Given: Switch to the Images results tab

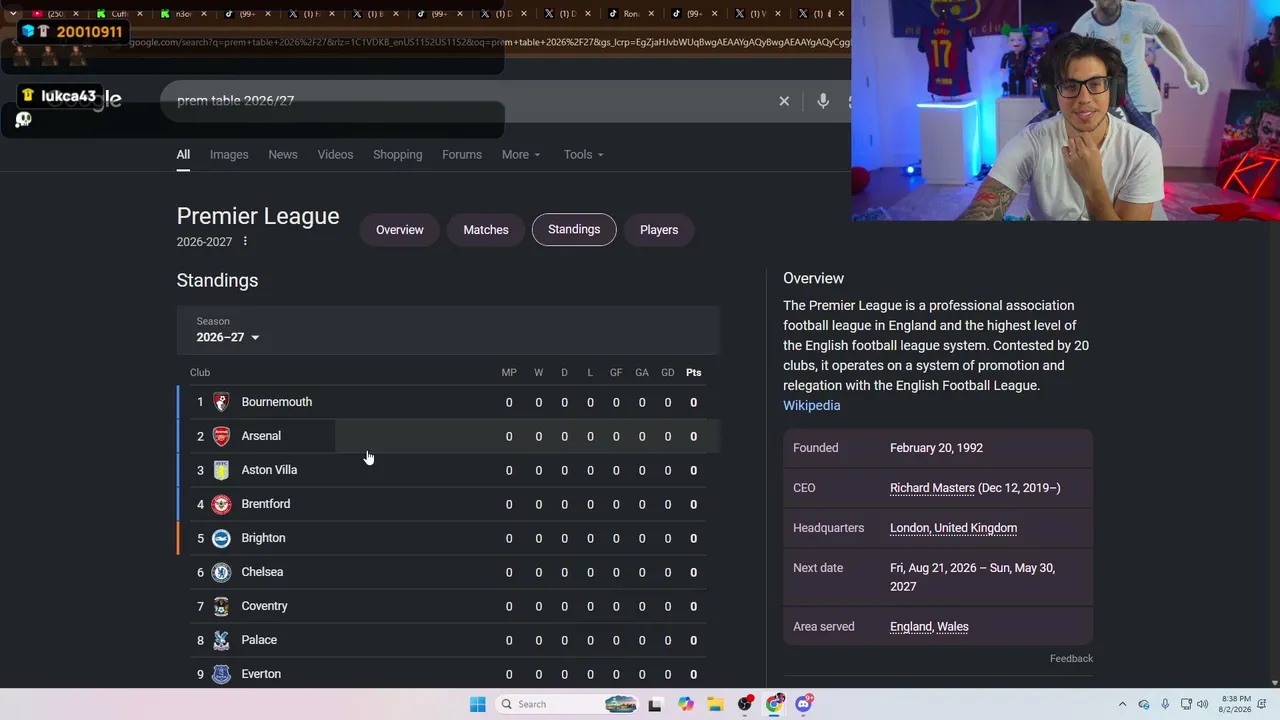Looking at the screenshot, I should (x=229, y=155).
